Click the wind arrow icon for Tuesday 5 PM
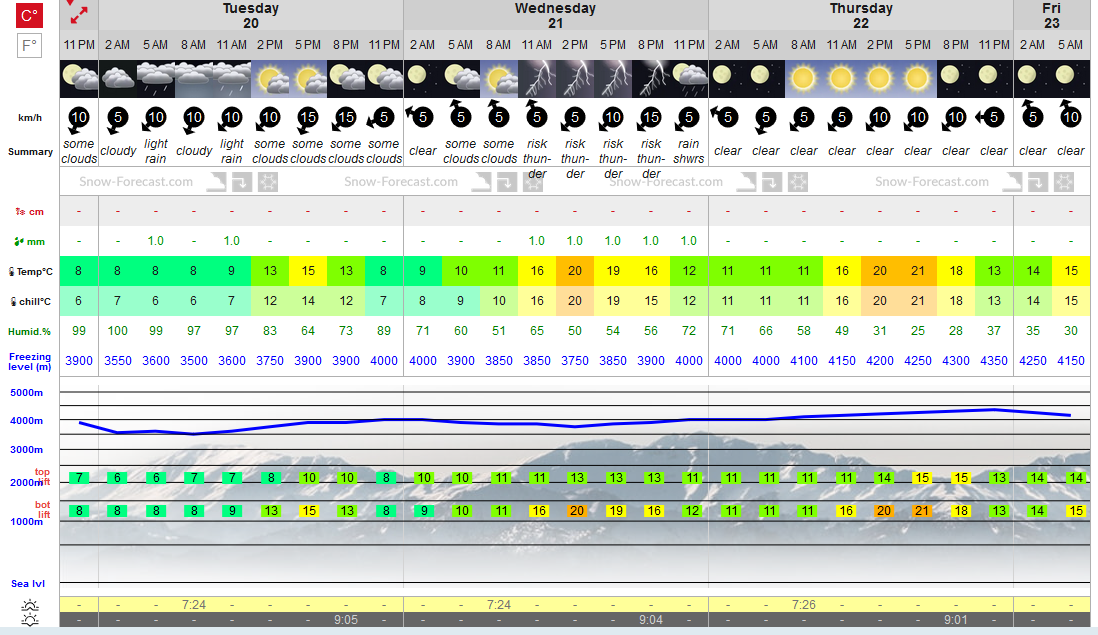This screenshot has width=1098, height=635. pos(307,118)
